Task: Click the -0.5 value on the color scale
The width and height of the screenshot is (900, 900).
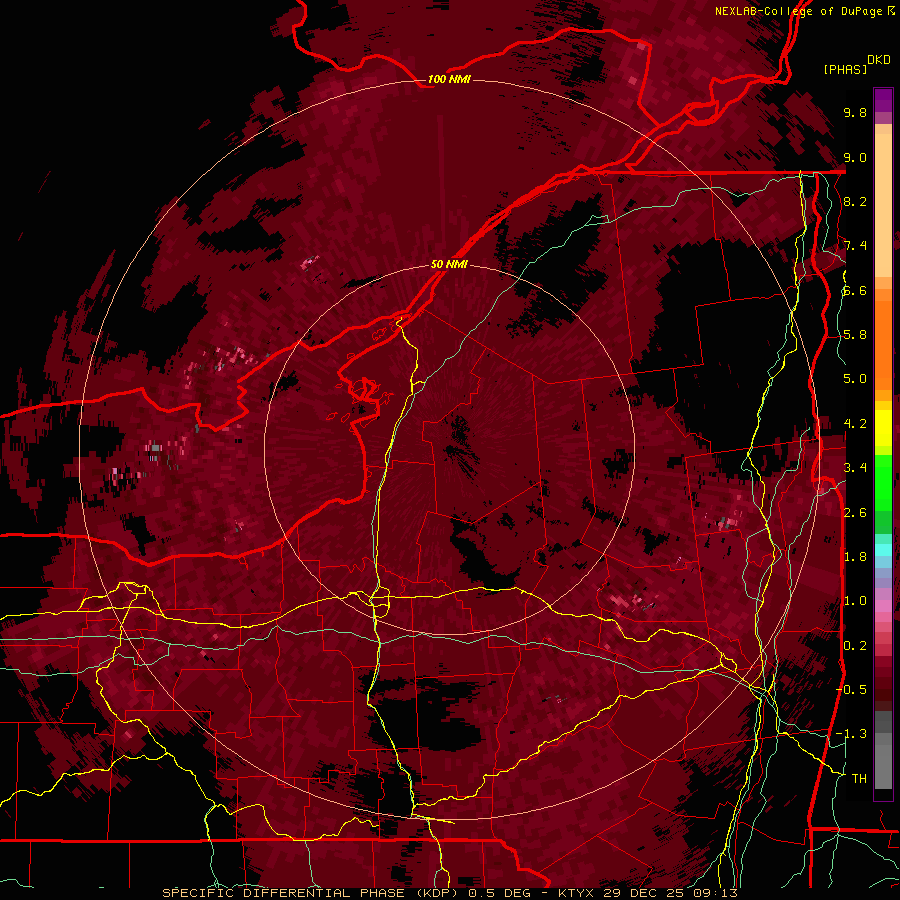Action: point(851,690)
